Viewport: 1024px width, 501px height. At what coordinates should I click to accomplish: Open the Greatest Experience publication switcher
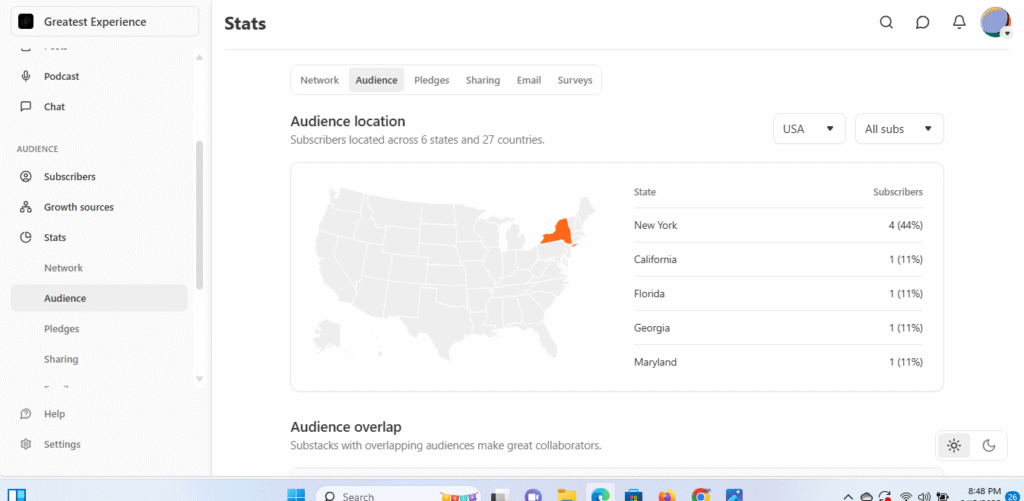click(x=105, y=22)
